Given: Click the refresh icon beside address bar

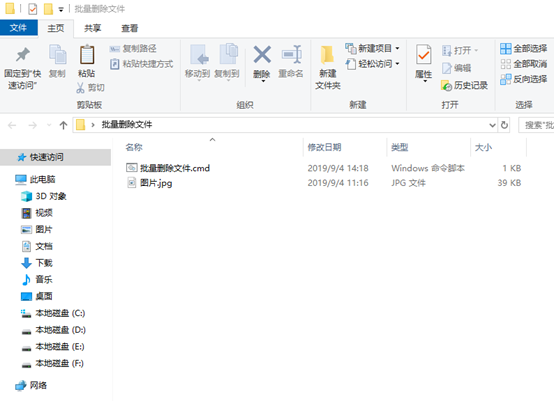Looking at the screenshot, I should pyautogui.click(x=504, y=125).
